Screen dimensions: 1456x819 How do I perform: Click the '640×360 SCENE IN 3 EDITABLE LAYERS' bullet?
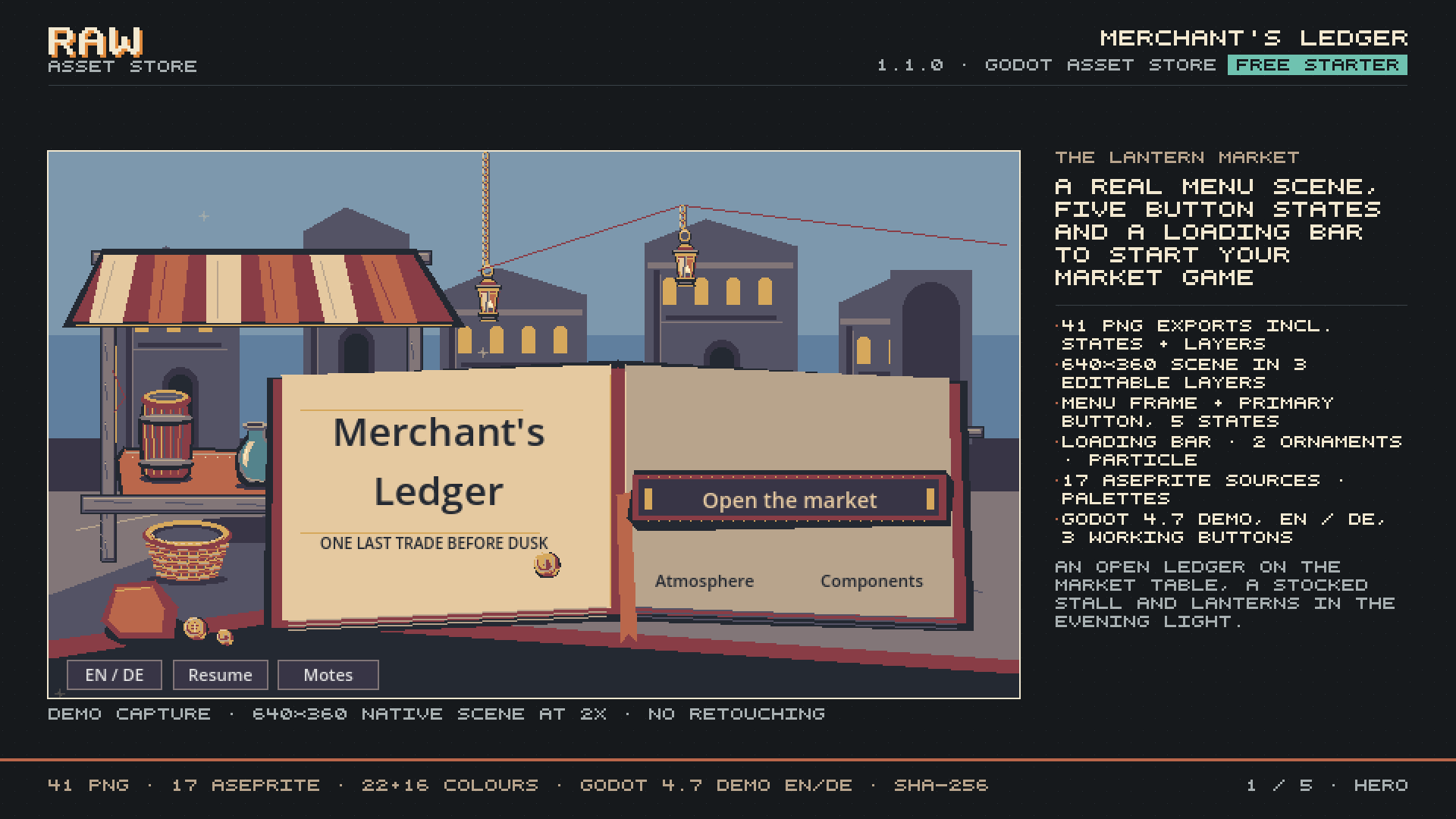tap(1181, 373)
